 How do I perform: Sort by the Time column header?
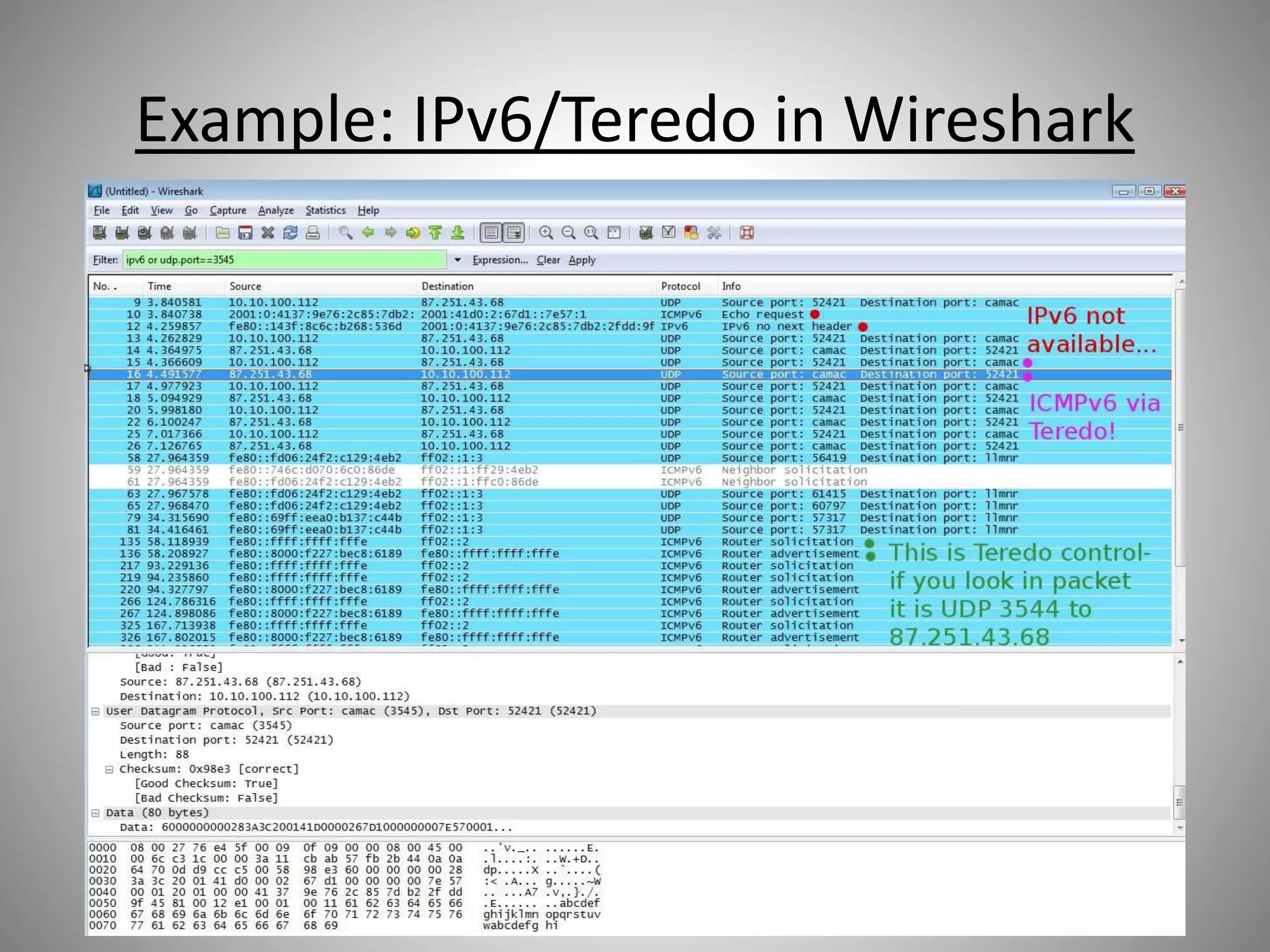coord(184,286)
